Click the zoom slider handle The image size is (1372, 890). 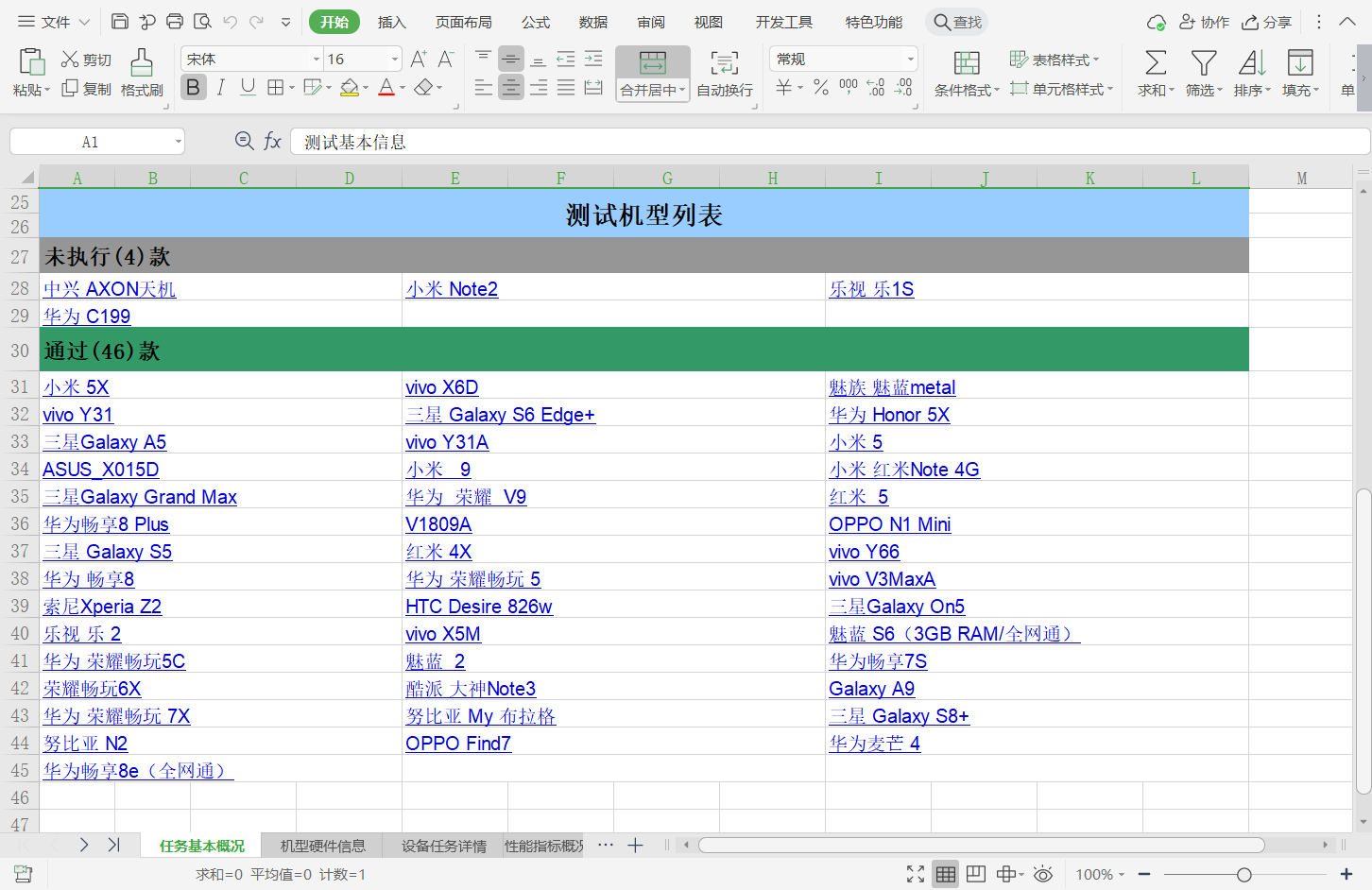point(1244,875)
